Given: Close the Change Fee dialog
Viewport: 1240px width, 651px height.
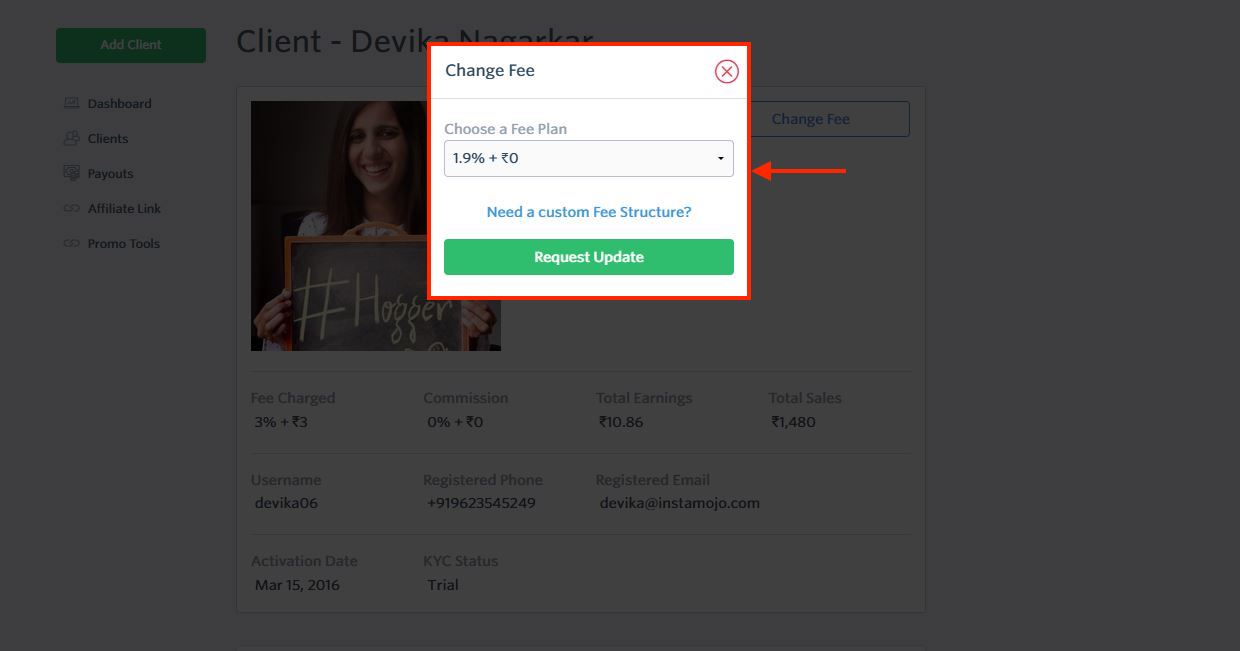Looking at the screenshot, I should coord(727,71).
